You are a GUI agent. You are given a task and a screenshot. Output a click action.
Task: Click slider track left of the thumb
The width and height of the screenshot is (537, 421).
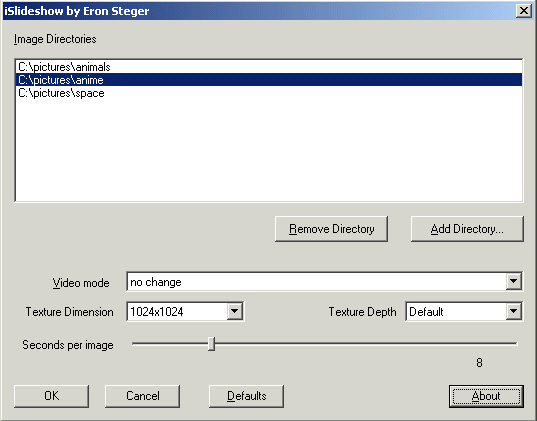(170, 343)
